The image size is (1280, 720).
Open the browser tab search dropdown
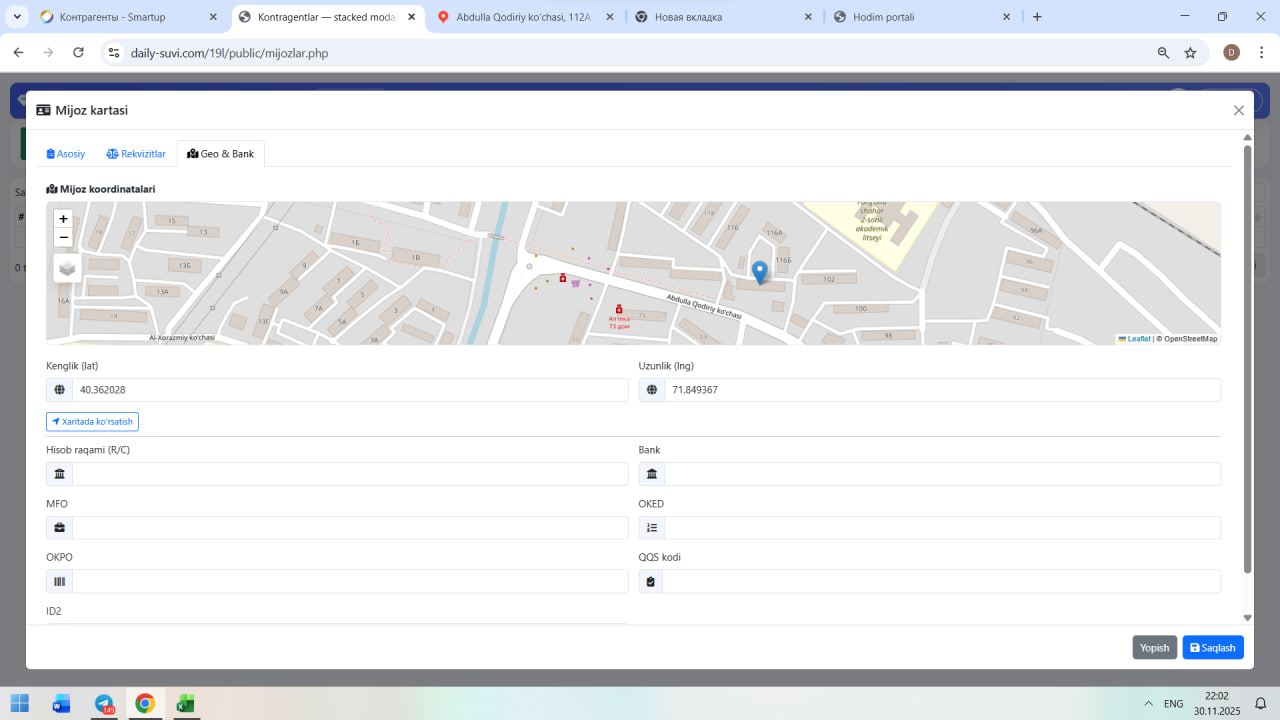[17, 17]
